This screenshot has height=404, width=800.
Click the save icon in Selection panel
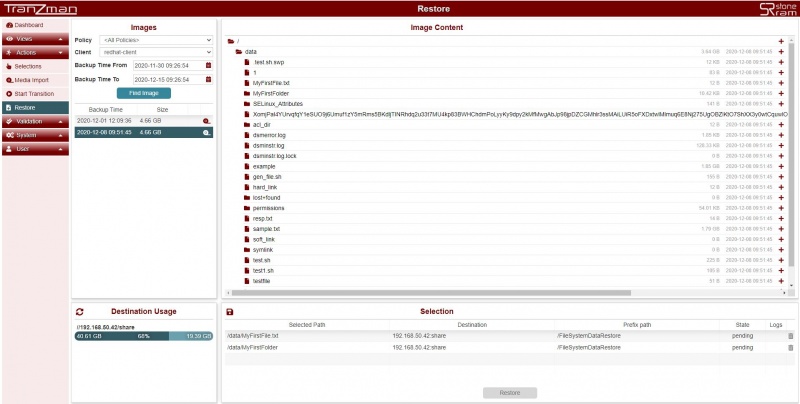point(230,312)
